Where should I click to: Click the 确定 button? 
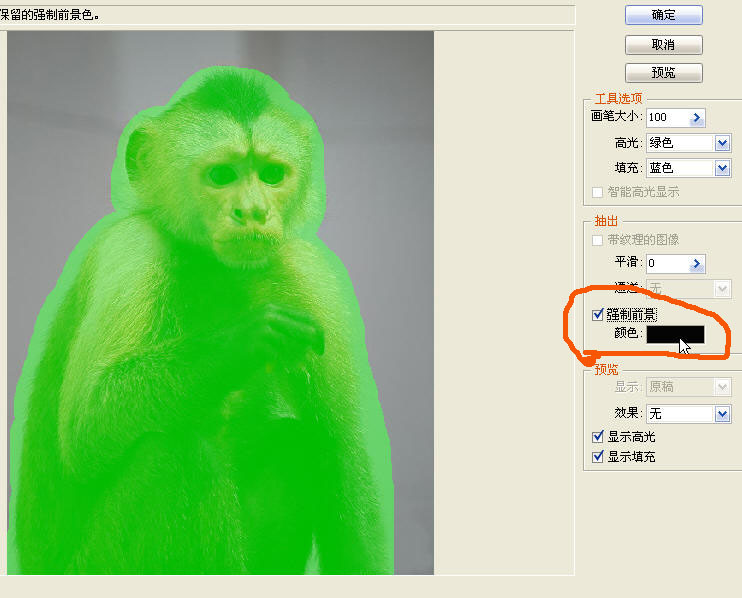663,15
